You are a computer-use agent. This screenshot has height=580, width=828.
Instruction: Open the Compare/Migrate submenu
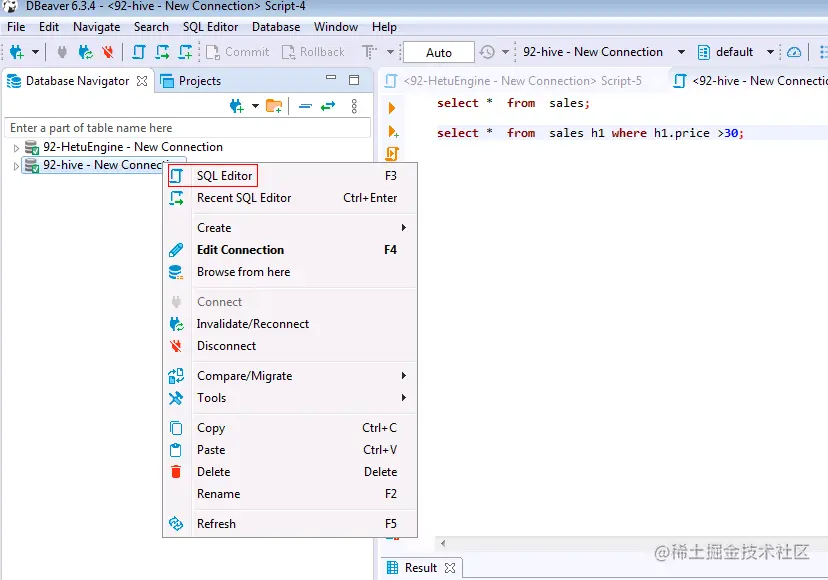[x=289, y=376]
